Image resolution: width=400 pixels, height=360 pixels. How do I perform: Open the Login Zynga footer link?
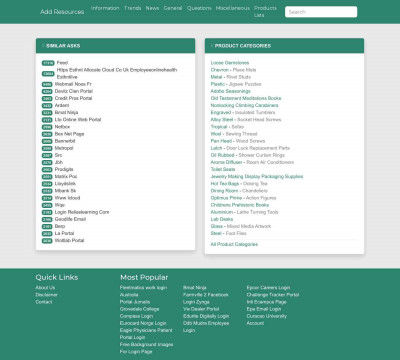click(196, 302)
